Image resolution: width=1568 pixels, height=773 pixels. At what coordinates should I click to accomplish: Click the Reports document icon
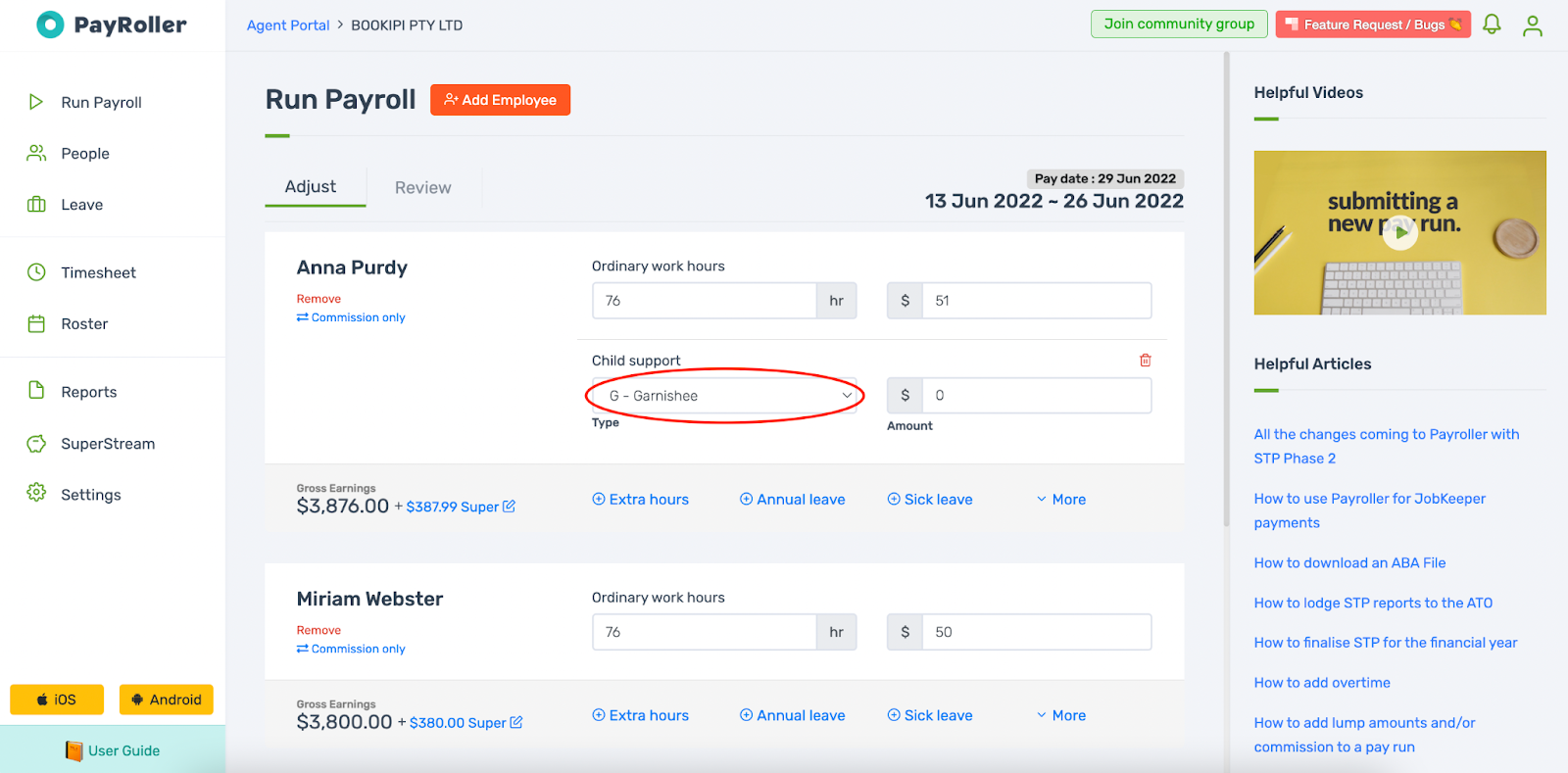(x=36, y=391)
